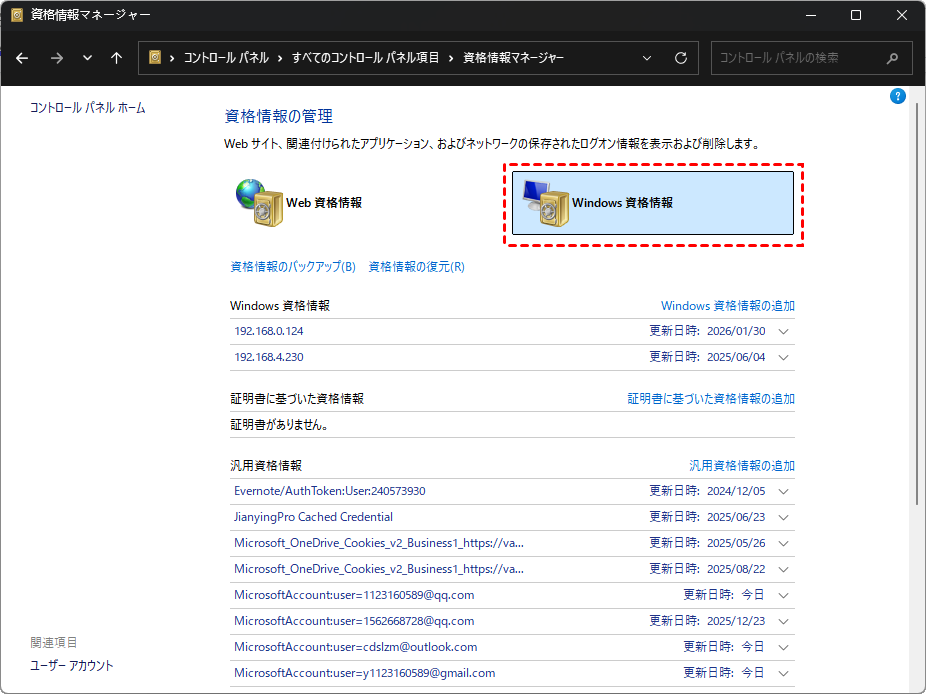Screen dimensions: 926x694
Task: Maximize the 資格情報マネージャー window
Action: (x=856, y=15)
